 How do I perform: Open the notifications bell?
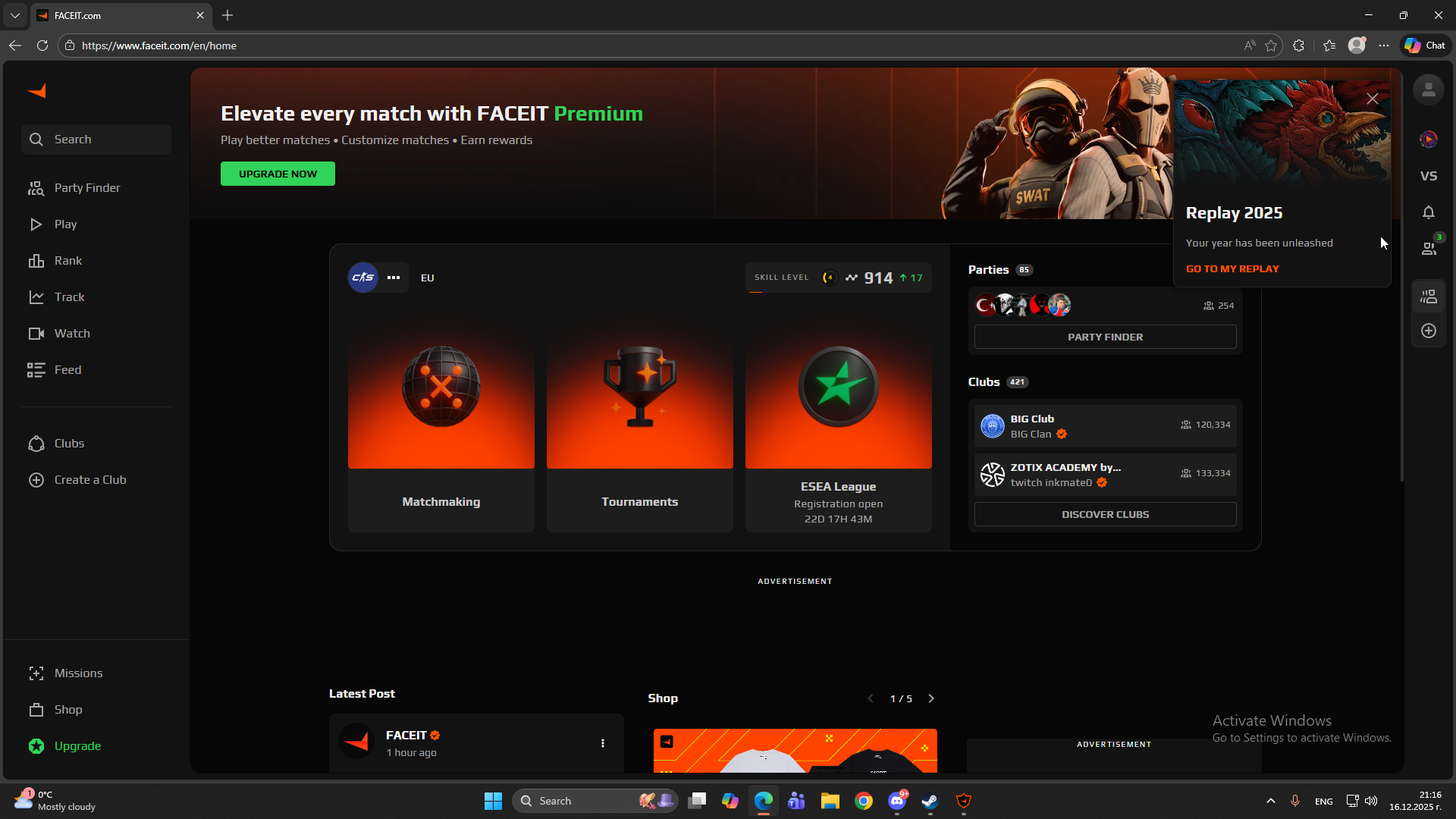1429,213
